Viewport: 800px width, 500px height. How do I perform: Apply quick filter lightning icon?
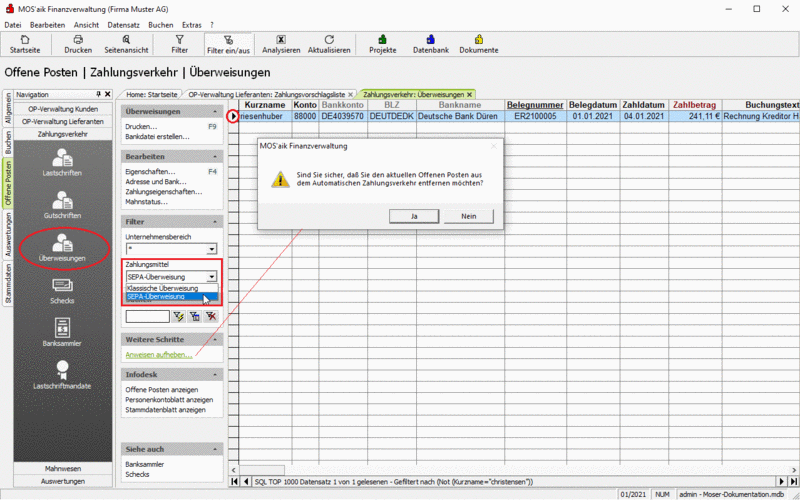tap(179, 317)
